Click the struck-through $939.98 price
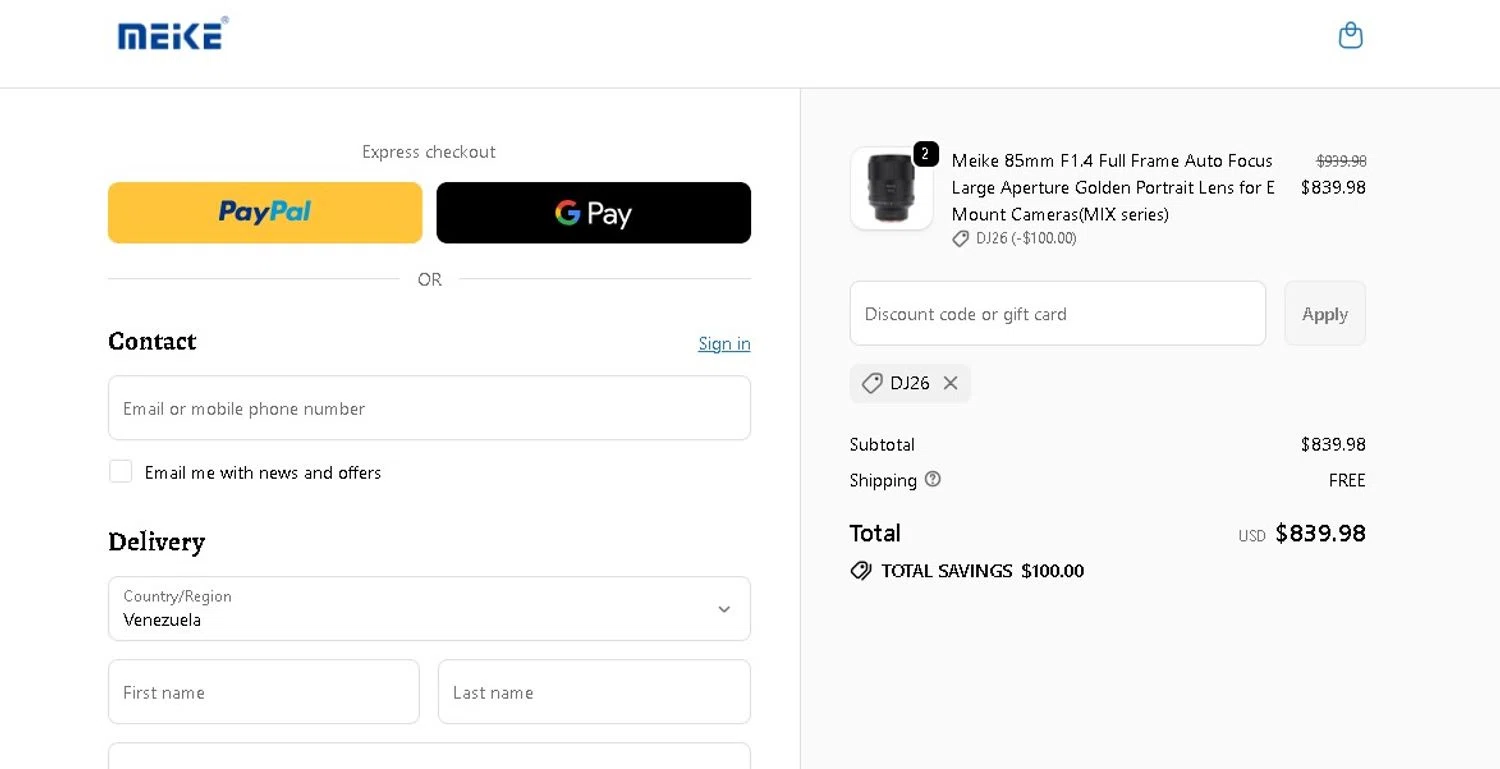This screenshot has width=1500, height=769. coord(1341,161)
